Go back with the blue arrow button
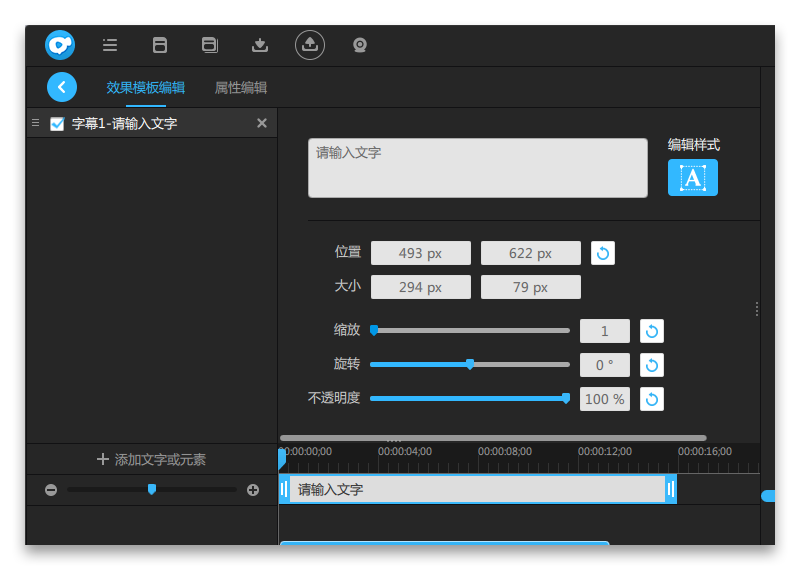This screenshot has width=800, height=570. 62,87
